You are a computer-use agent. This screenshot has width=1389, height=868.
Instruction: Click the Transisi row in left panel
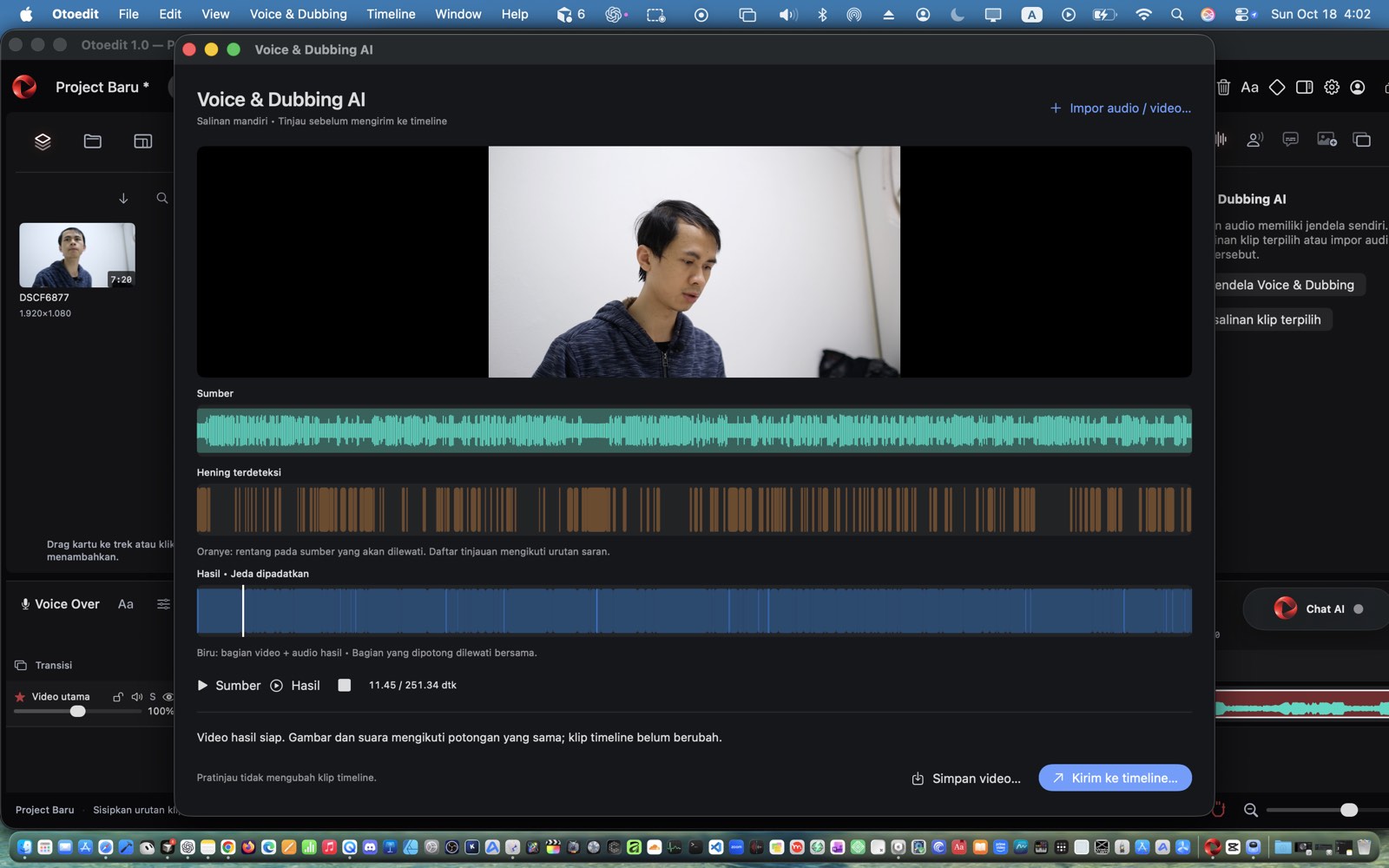(43, 666)
